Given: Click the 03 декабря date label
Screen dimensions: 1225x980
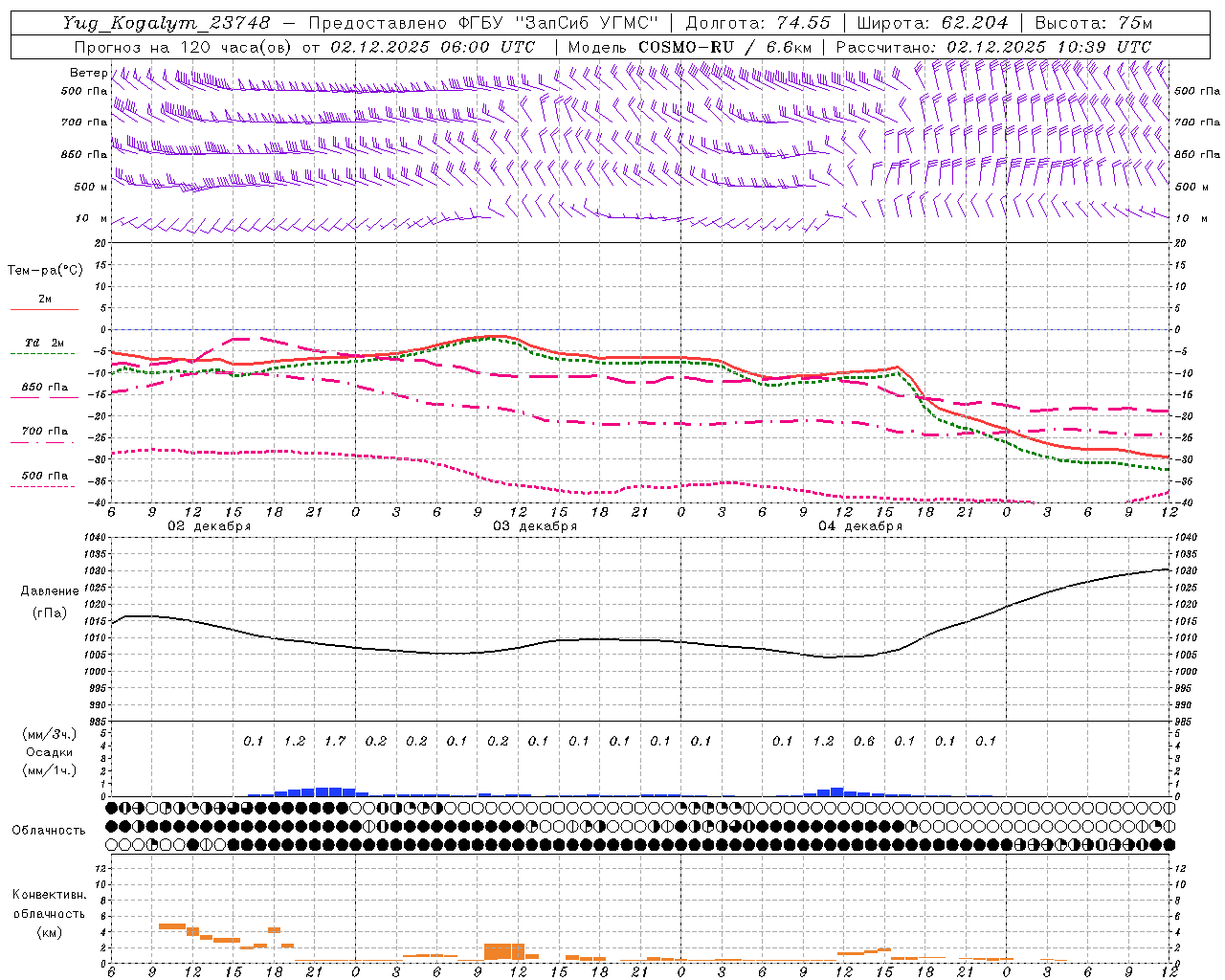Looking at the screenshot, I should 535,526.
